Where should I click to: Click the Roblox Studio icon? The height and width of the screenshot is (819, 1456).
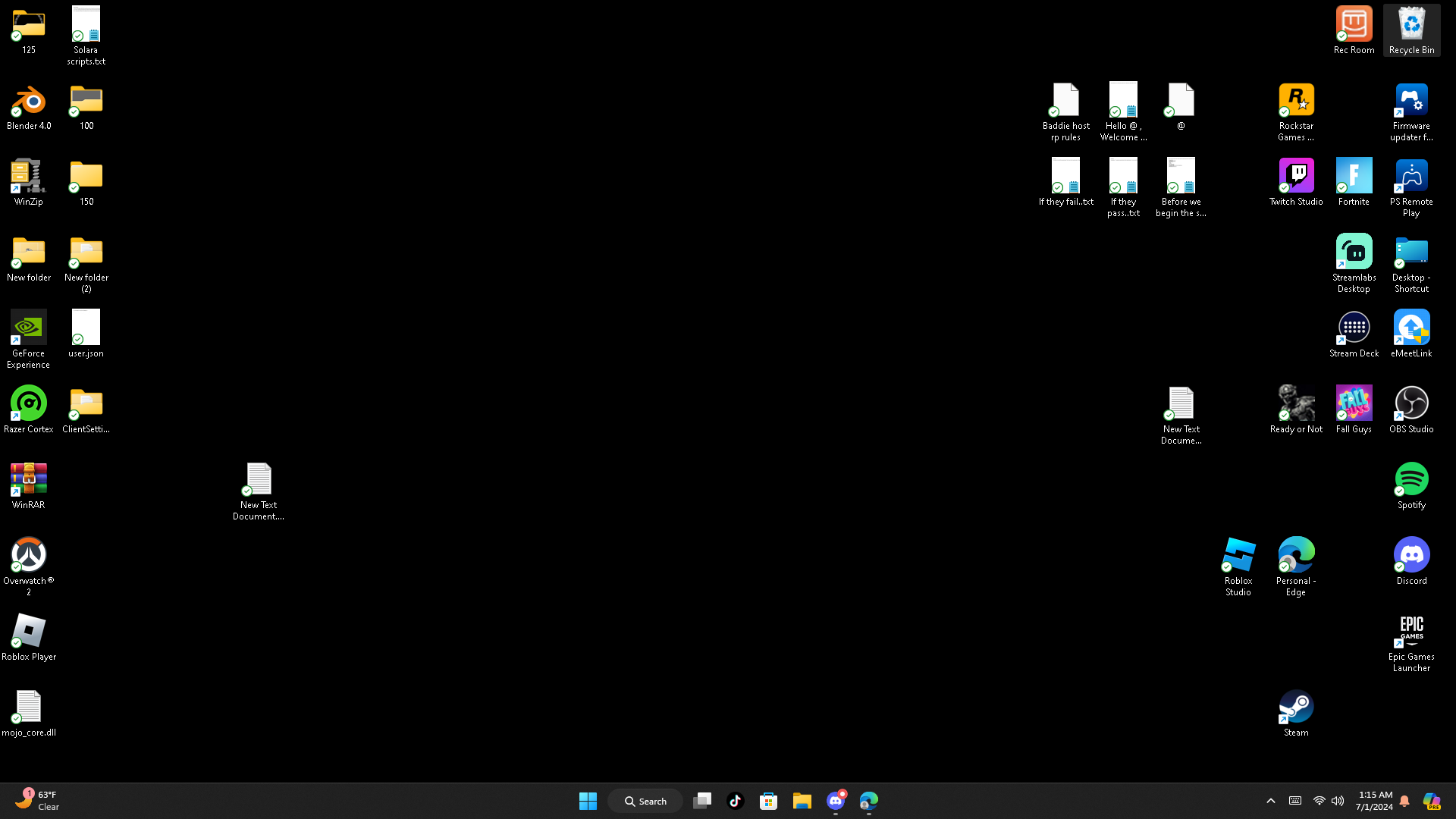coord(1239,568)
